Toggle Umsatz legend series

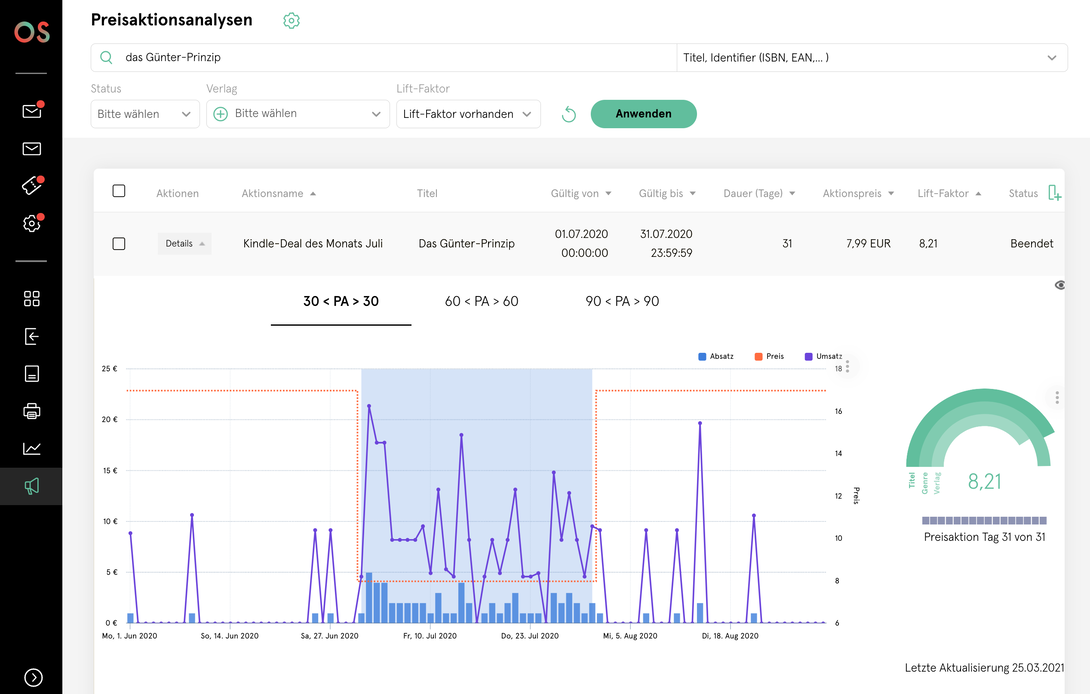tap(823, 356)
